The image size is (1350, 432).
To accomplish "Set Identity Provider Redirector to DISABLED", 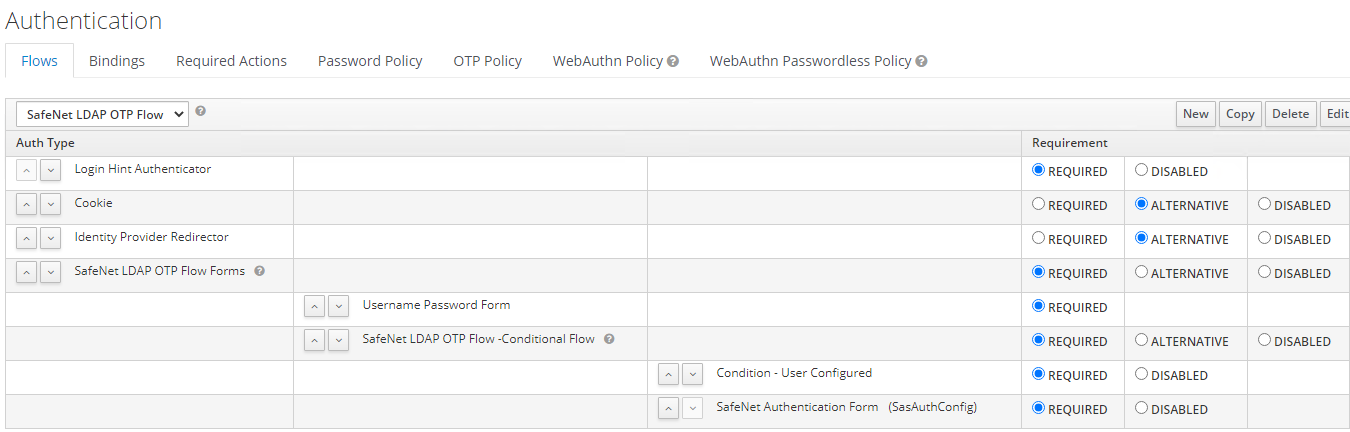I will (1265, 238).
